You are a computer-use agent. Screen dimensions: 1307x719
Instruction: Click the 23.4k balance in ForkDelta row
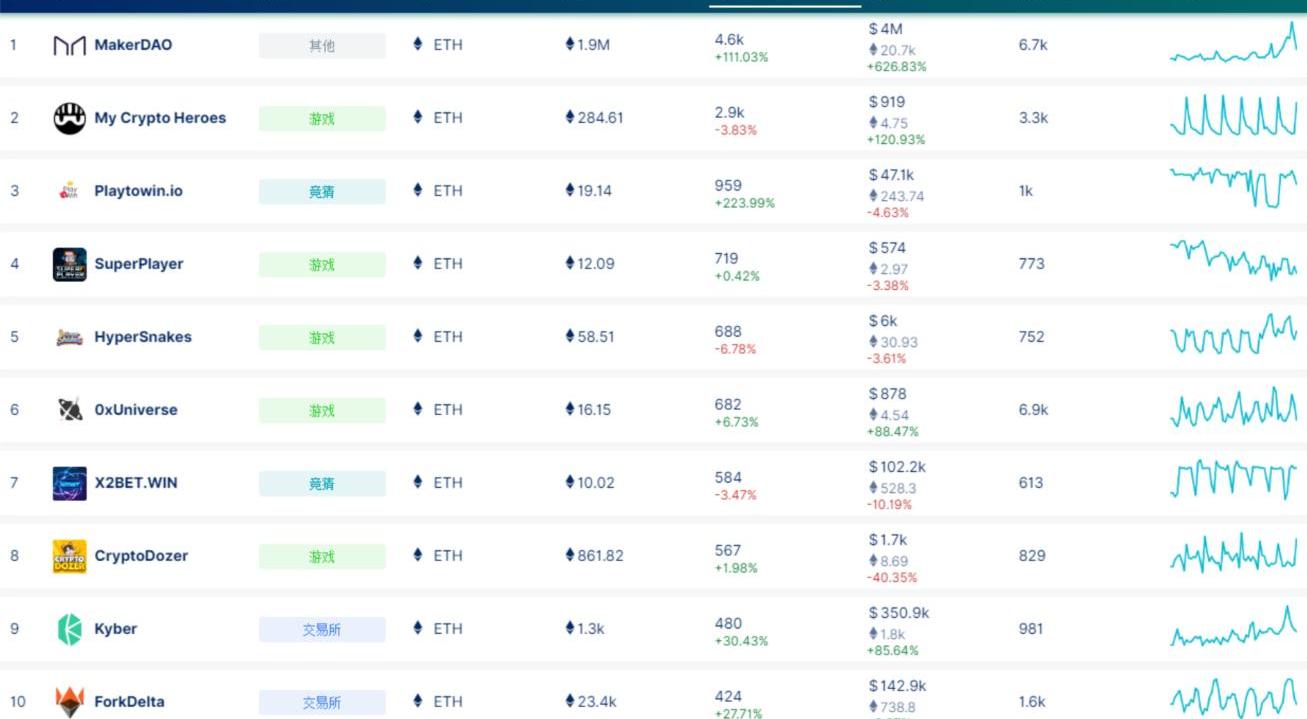click(591, 702)
